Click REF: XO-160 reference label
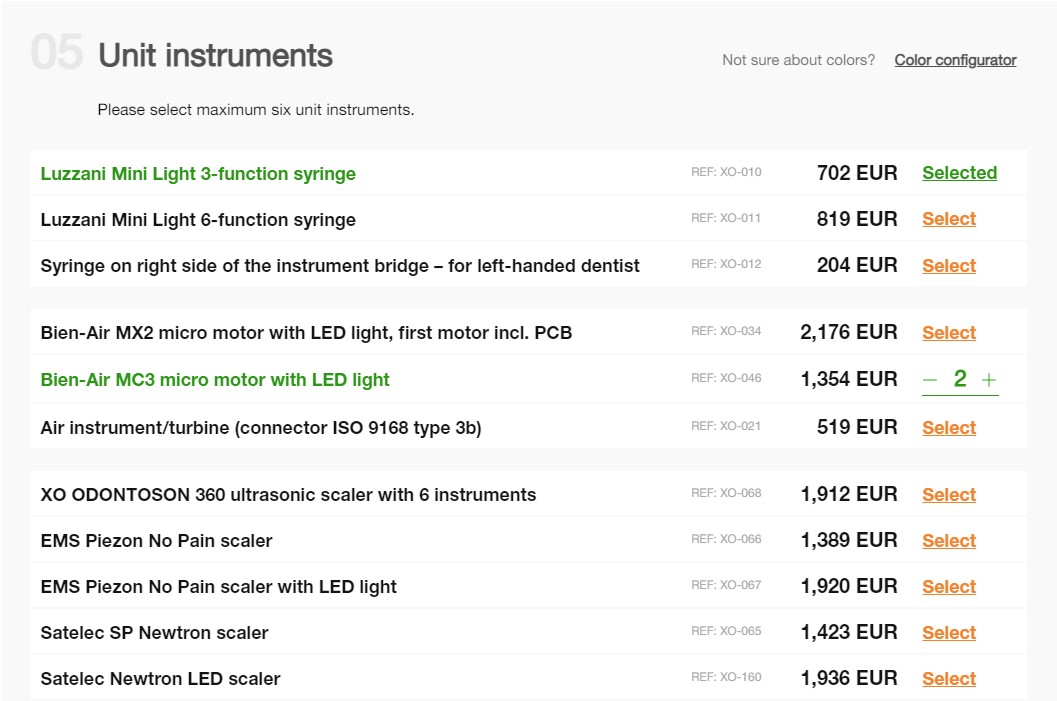This screenshot has height=701, width=1057. [726, 678]
